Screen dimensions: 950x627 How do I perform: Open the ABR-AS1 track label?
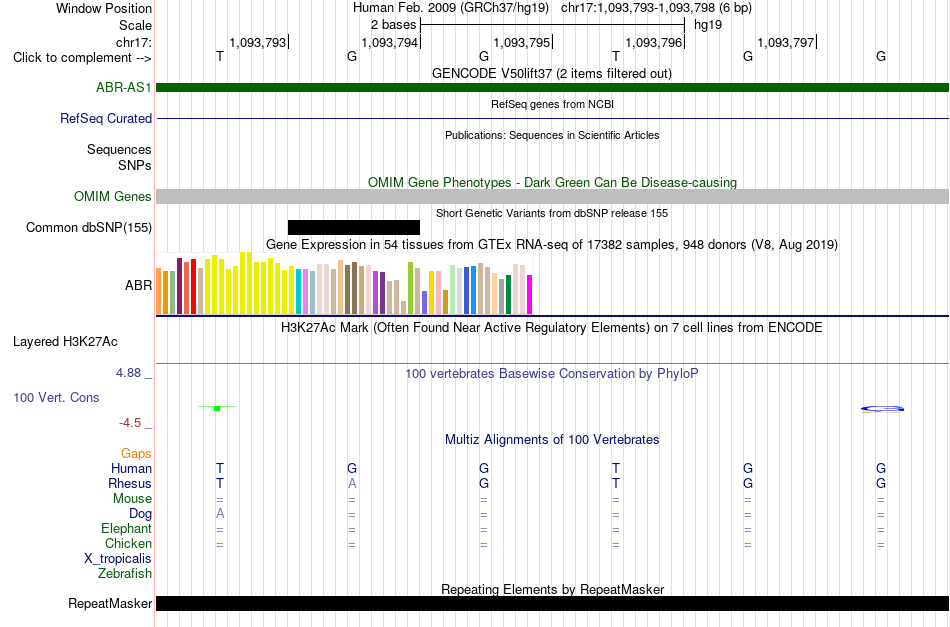click(124, 87)
